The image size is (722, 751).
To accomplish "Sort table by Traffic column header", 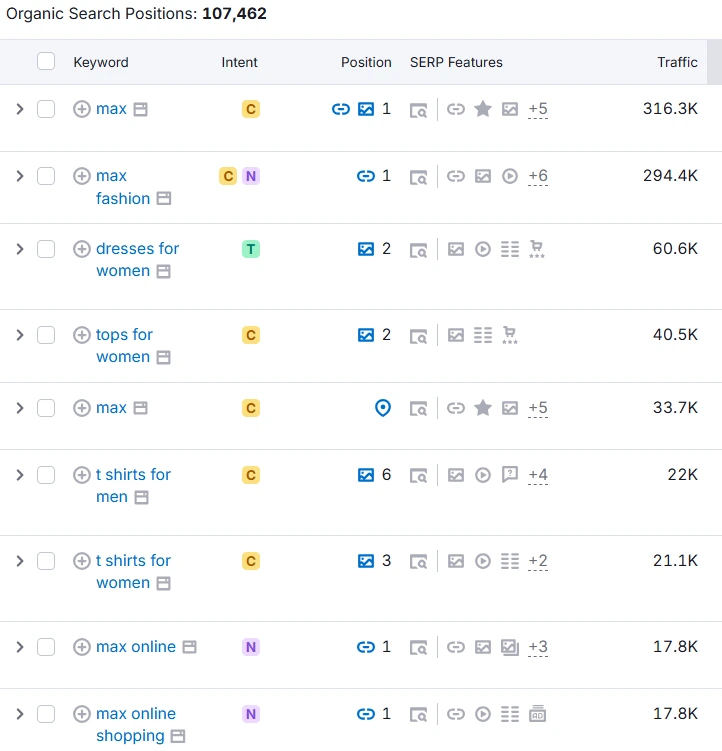I will click(677, 62).
